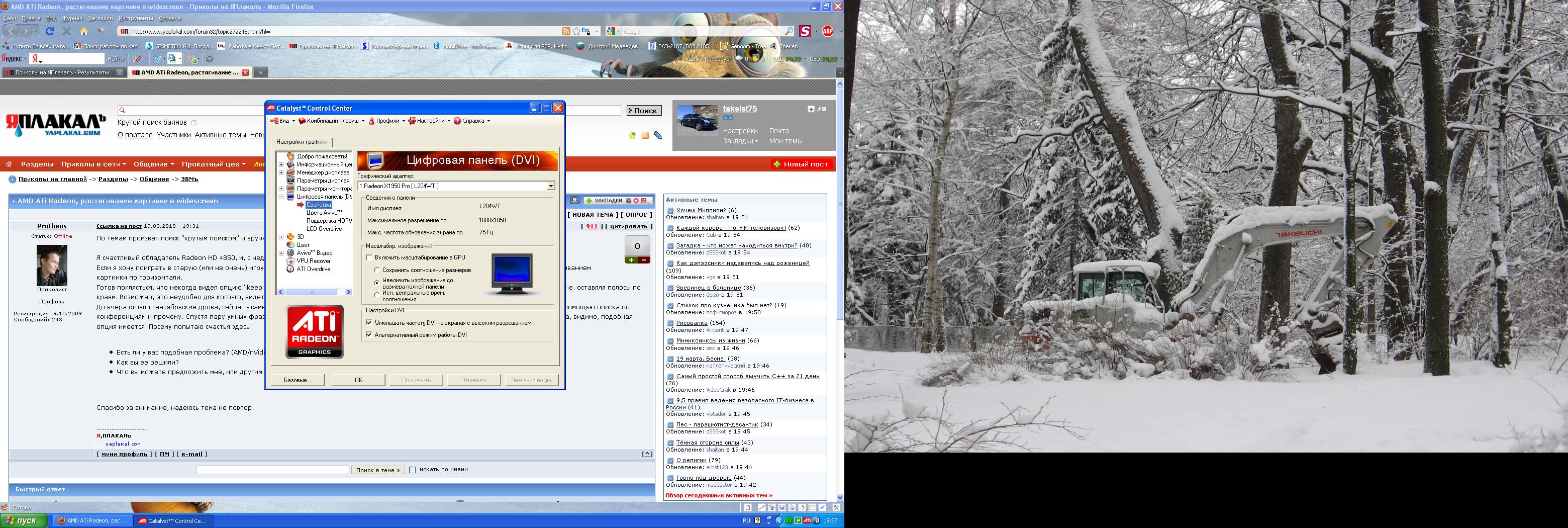The height and width of the screenshot is (528, 1568).
Task: Click the red 'Новый пост' button
Action: (x=801, y=164)
